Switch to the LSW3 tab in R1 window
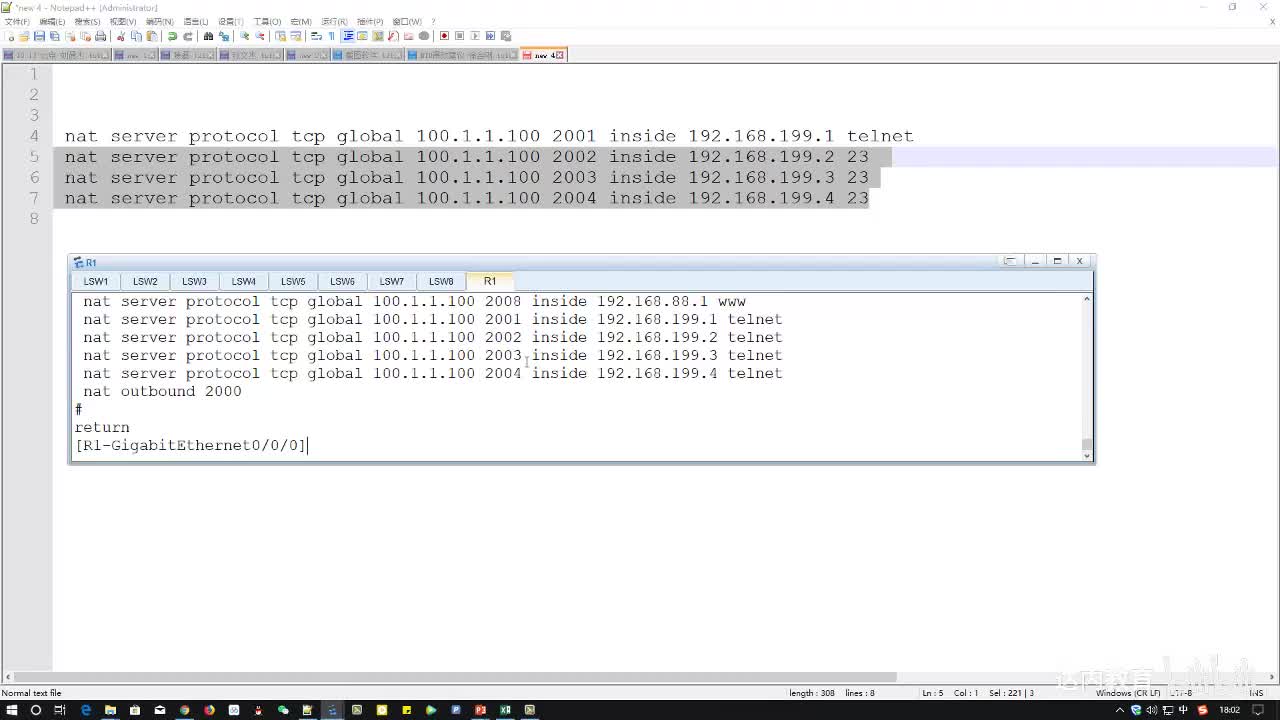Screen dimensions: 1280x720 [195, 281]
